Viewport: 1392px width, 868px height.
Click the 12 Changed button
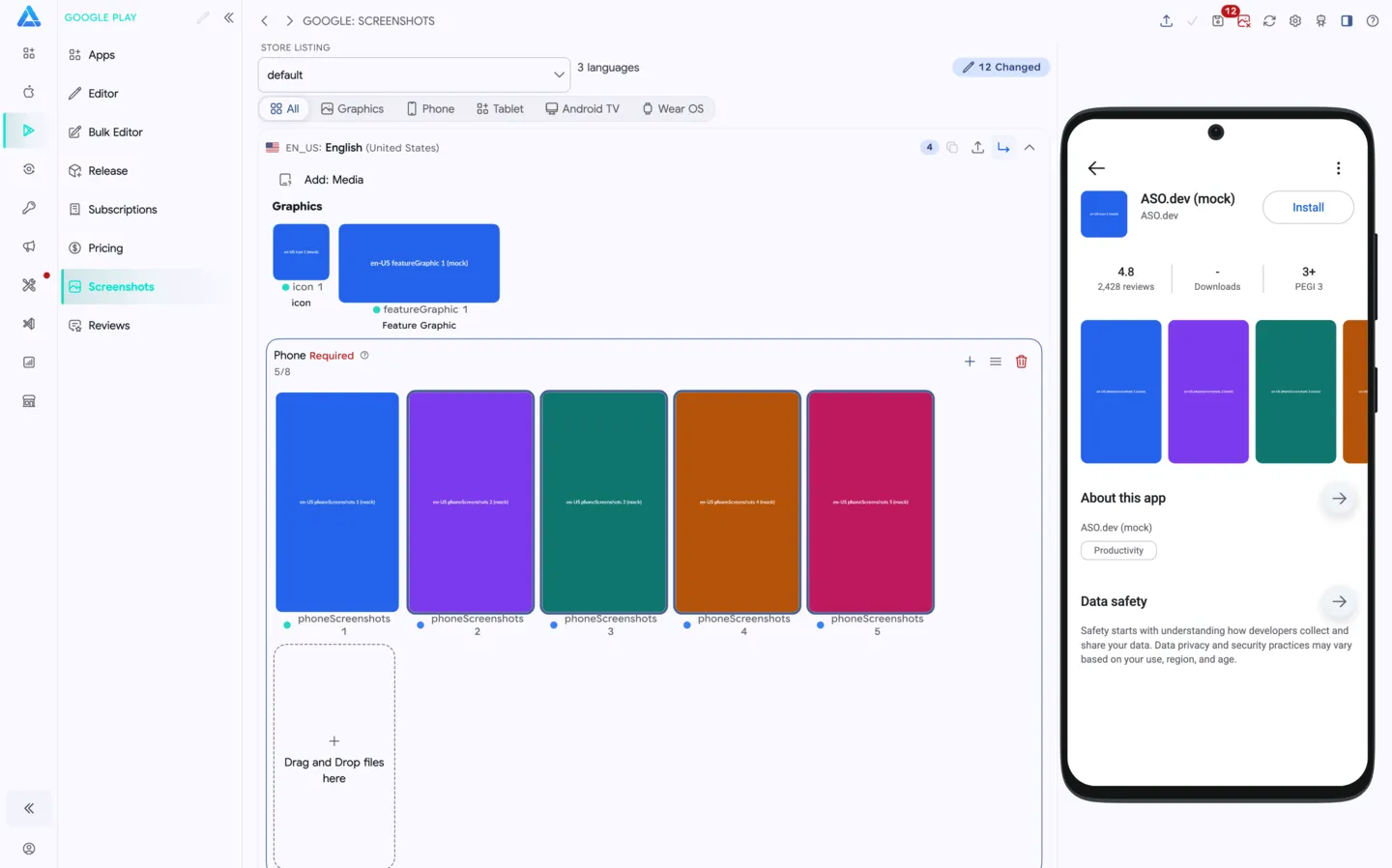pyautogui.click(x=1000, y=67)
